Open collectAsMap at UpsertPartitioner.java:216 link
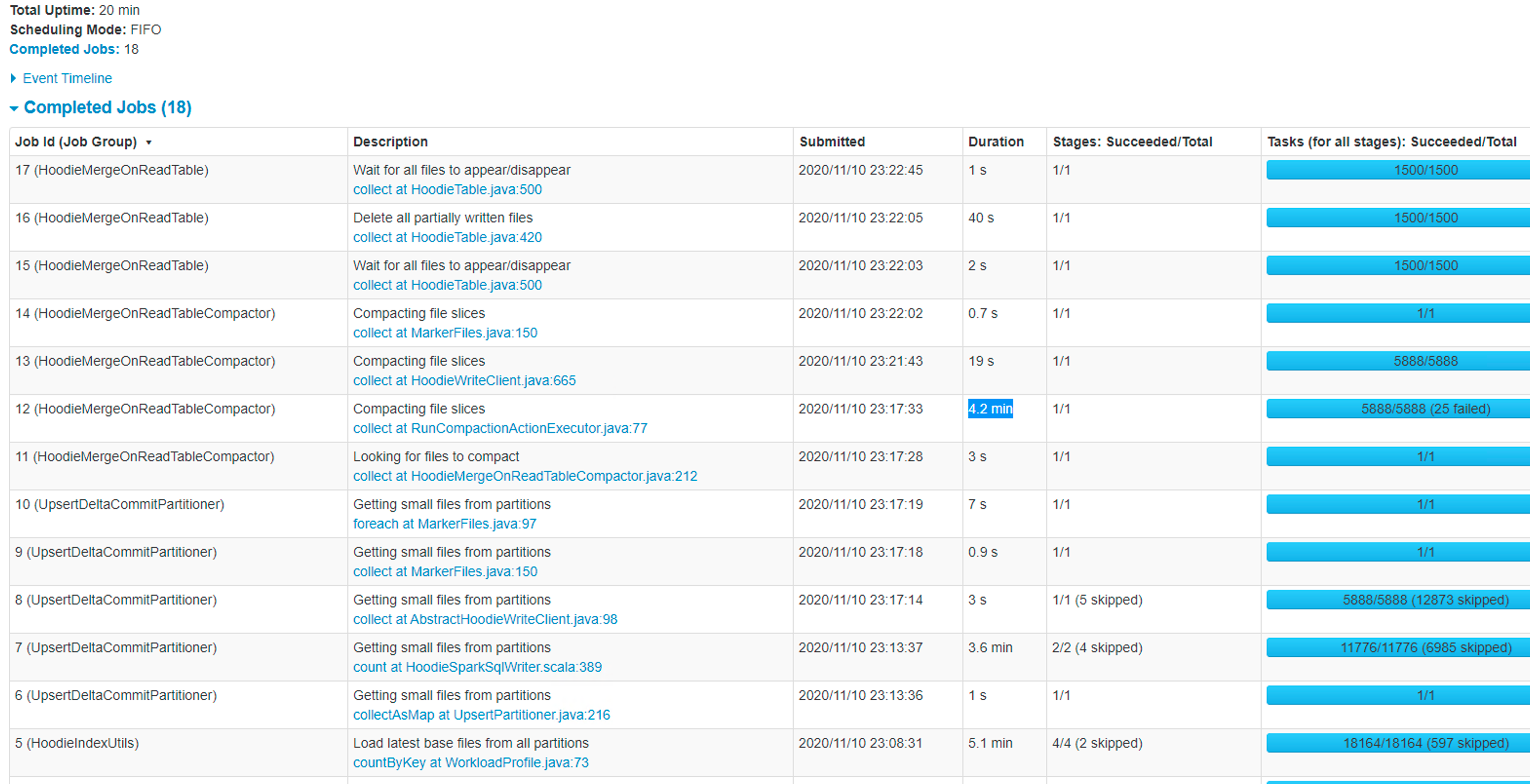 coord(481,715)
